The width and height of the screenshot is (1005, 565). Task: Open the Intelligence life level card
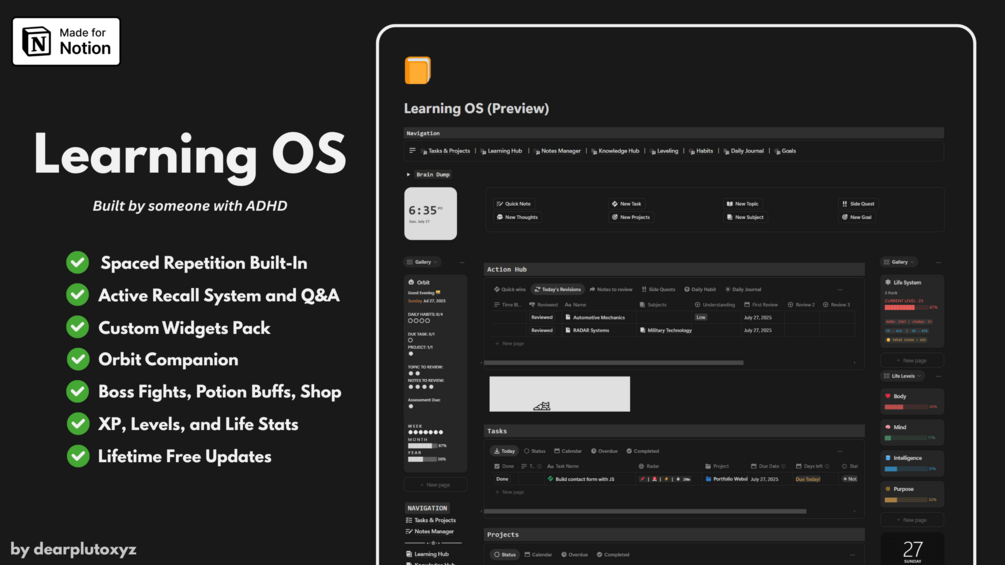(x=912, y=463)
